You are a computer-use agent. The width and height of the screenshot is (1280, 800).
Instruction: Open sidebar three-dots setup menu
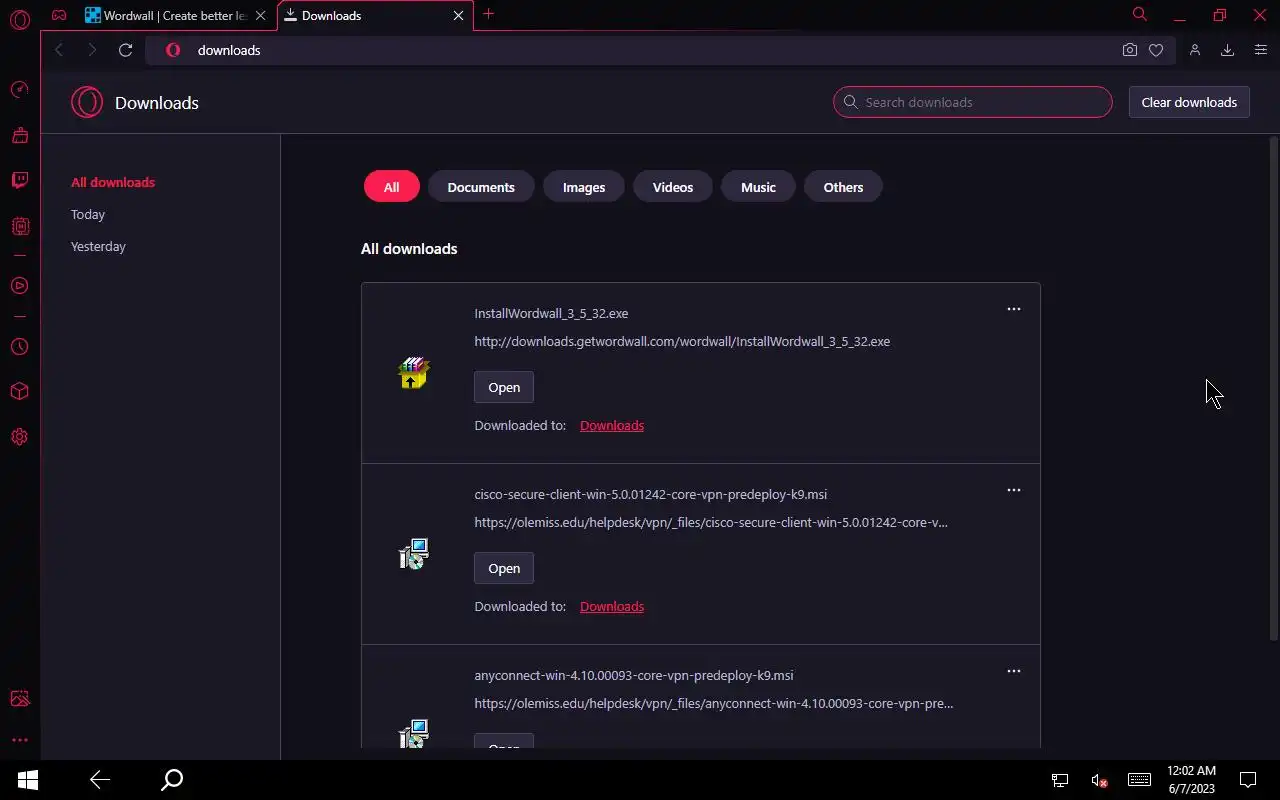coord(19,740)
